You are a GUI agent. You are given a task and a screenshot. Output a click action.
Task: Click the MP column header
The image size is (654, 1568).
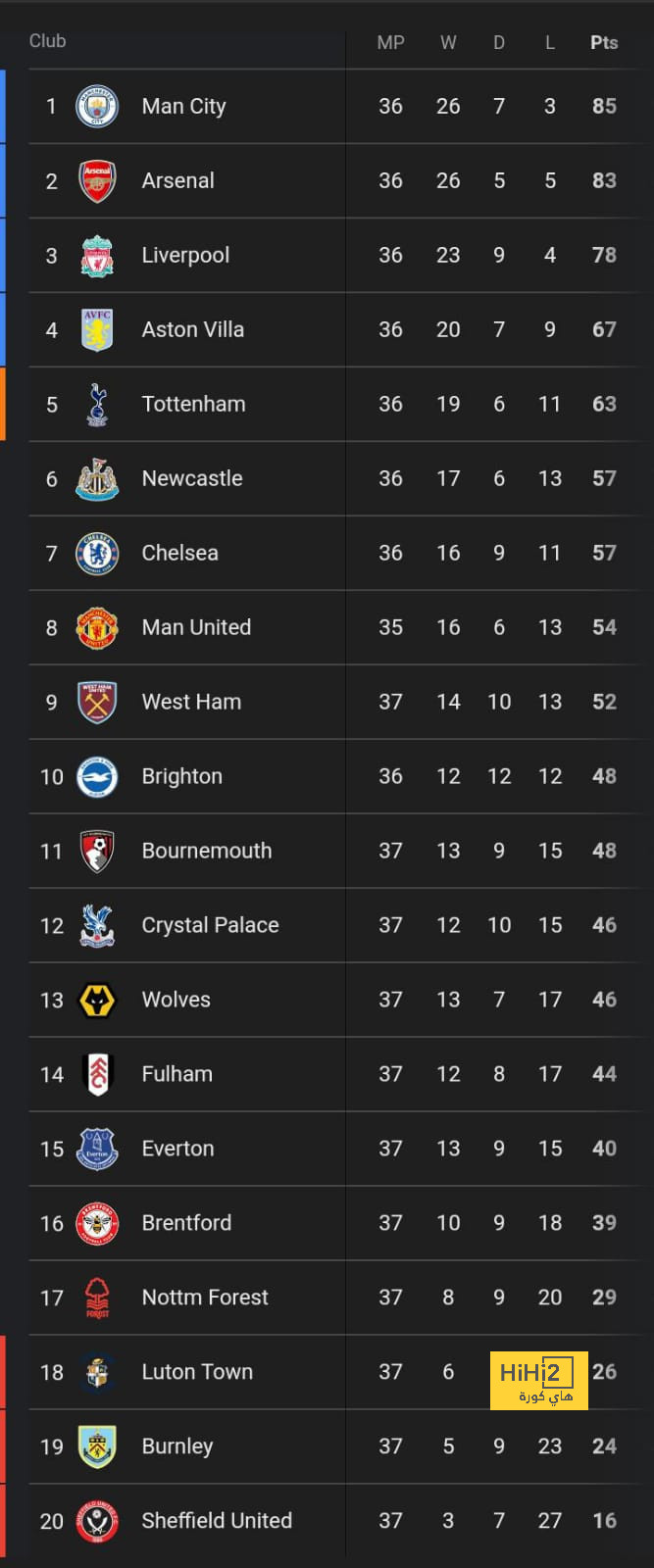[x=391, y=42]
